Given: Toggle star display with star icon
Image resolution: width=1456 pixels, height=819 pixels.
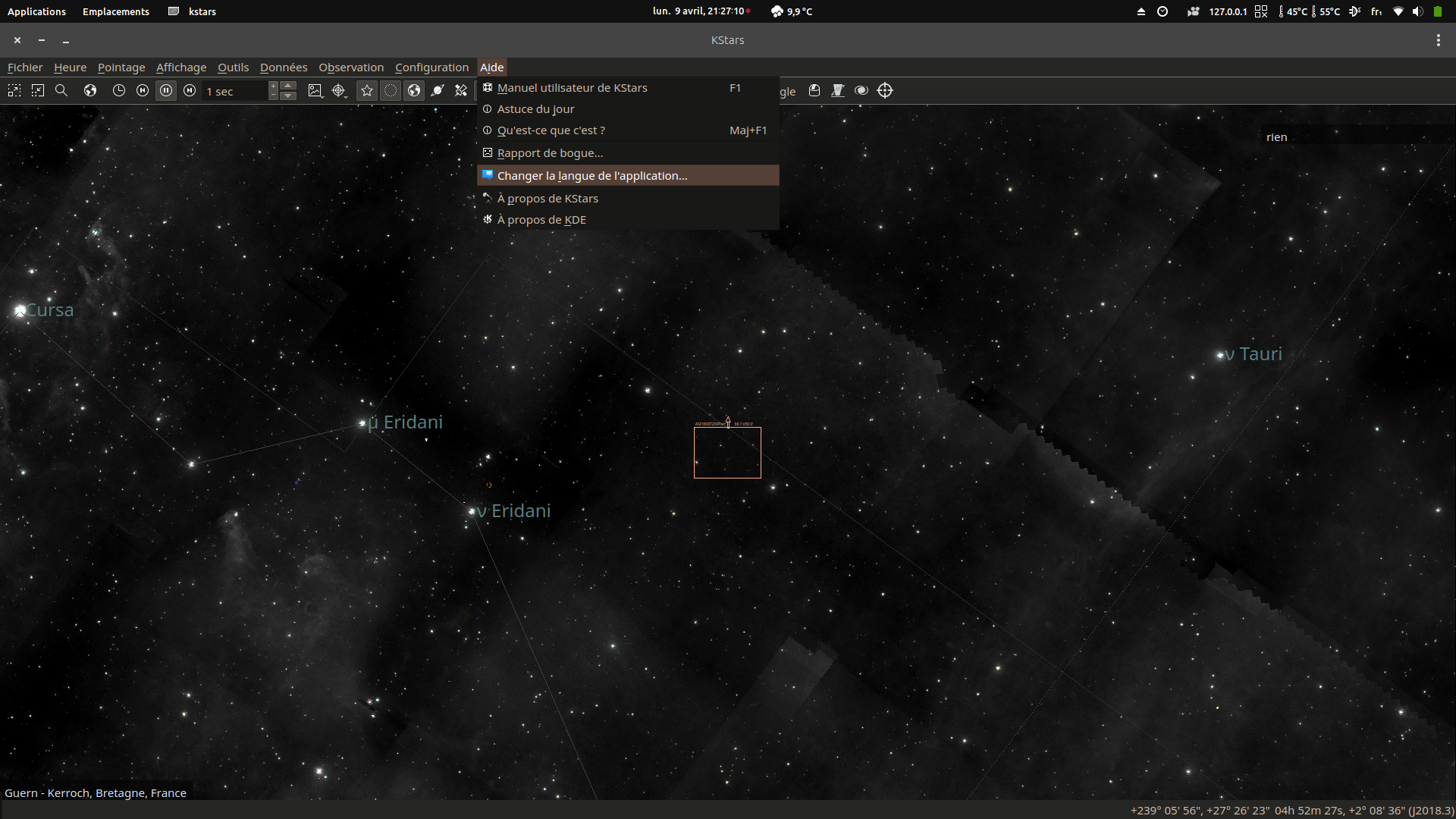Looking at the screenshot, I should (367, 91).
